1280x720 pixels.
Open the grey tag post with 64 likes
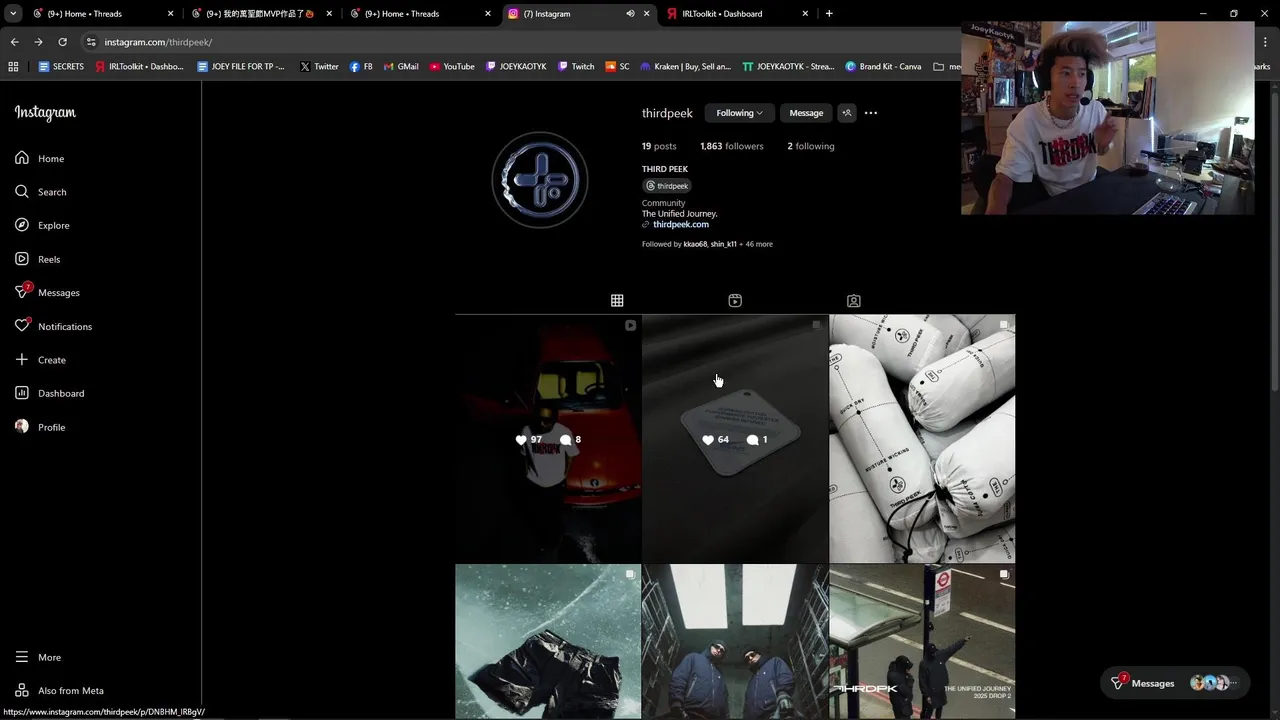point(735,439)
